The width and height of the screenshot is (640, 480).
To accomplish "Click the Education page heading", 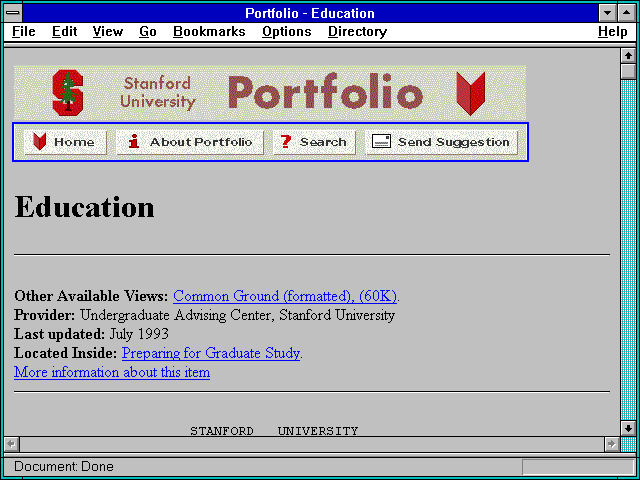I will [x=84, y=207].
